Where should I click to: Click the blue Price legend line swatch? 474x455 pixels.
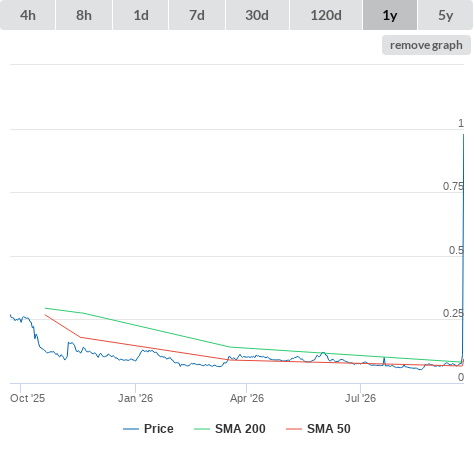tap(131, 429)
